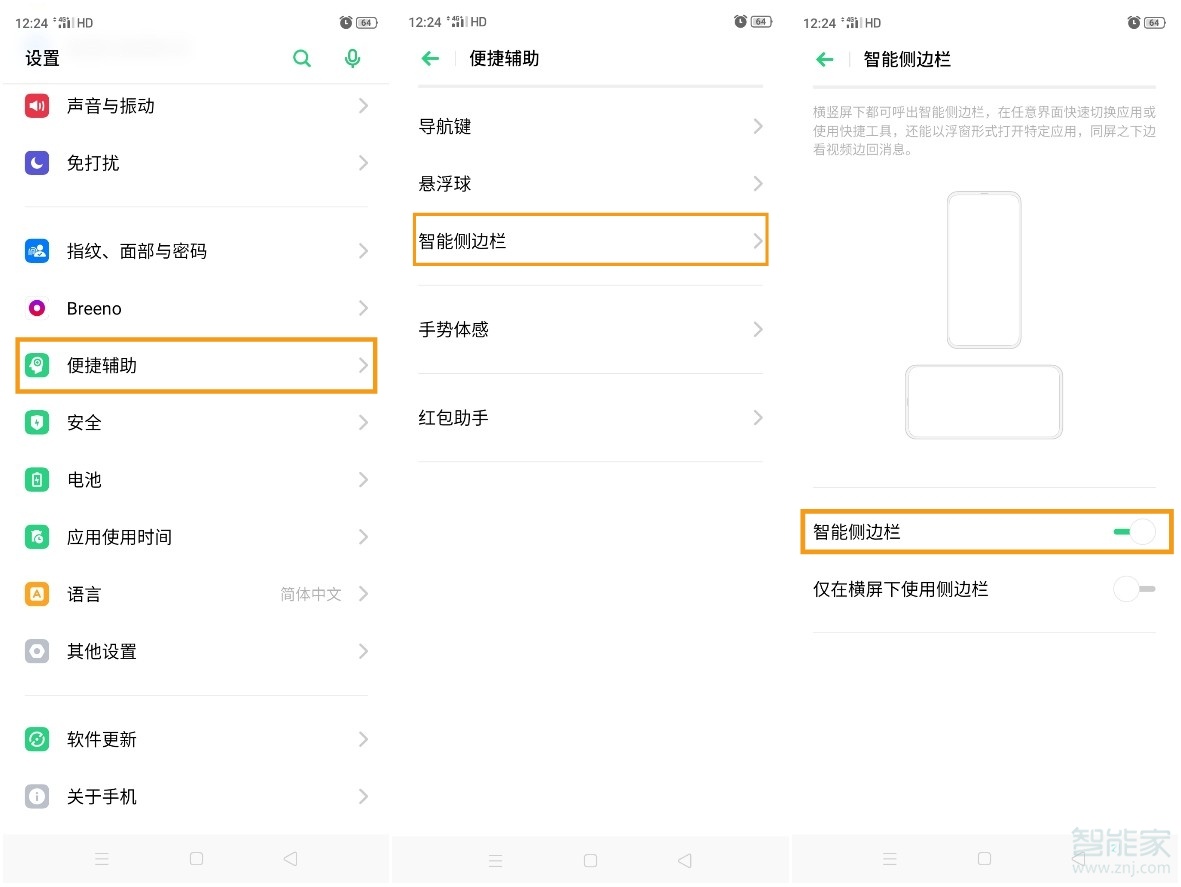Tap back triangle key on 便捷辅助 screen
This screenshot has width=1181, height=887.
[685, 860]
